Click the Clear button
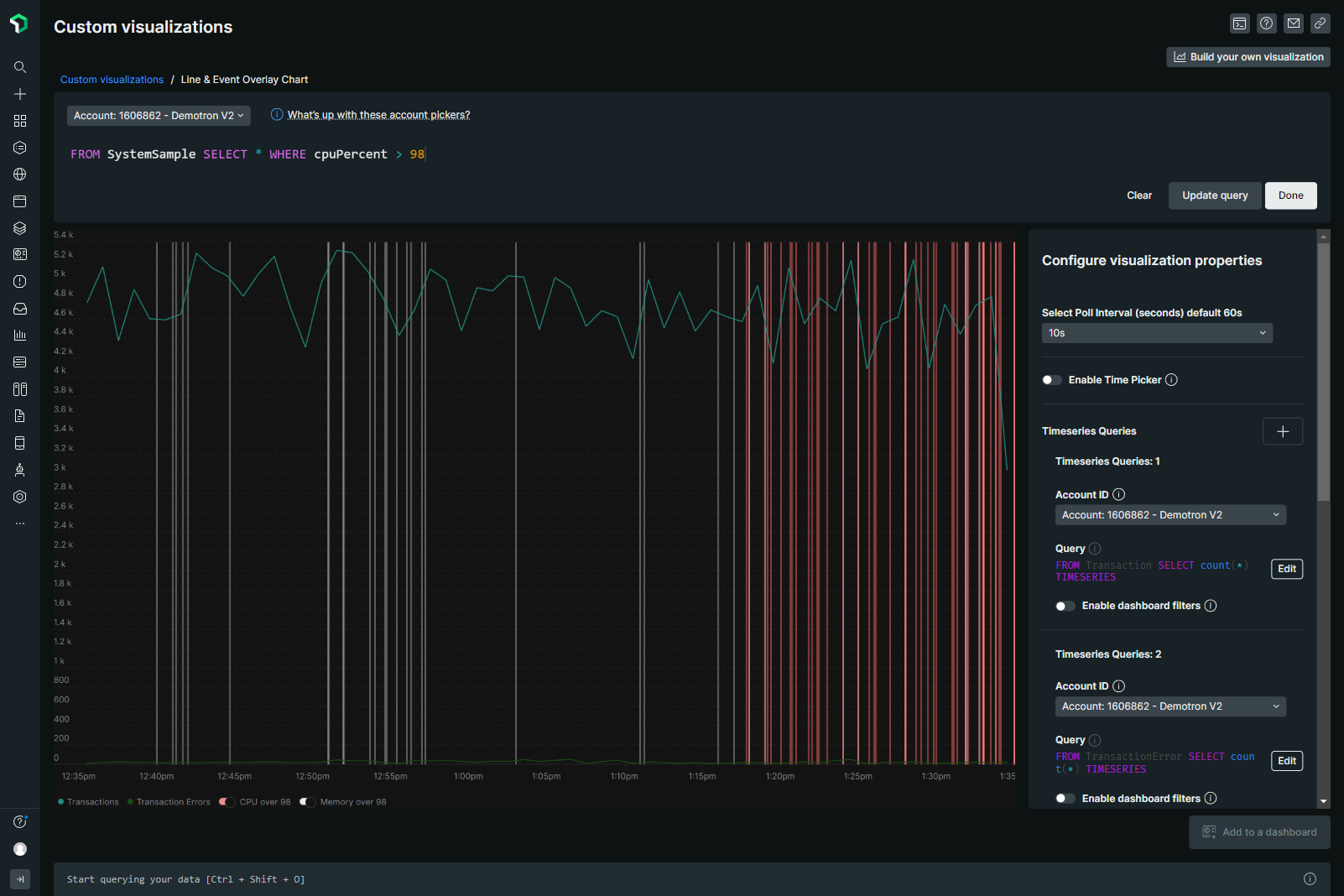Viewport: 1344px width, 896px height. [x=1139, y=195]
